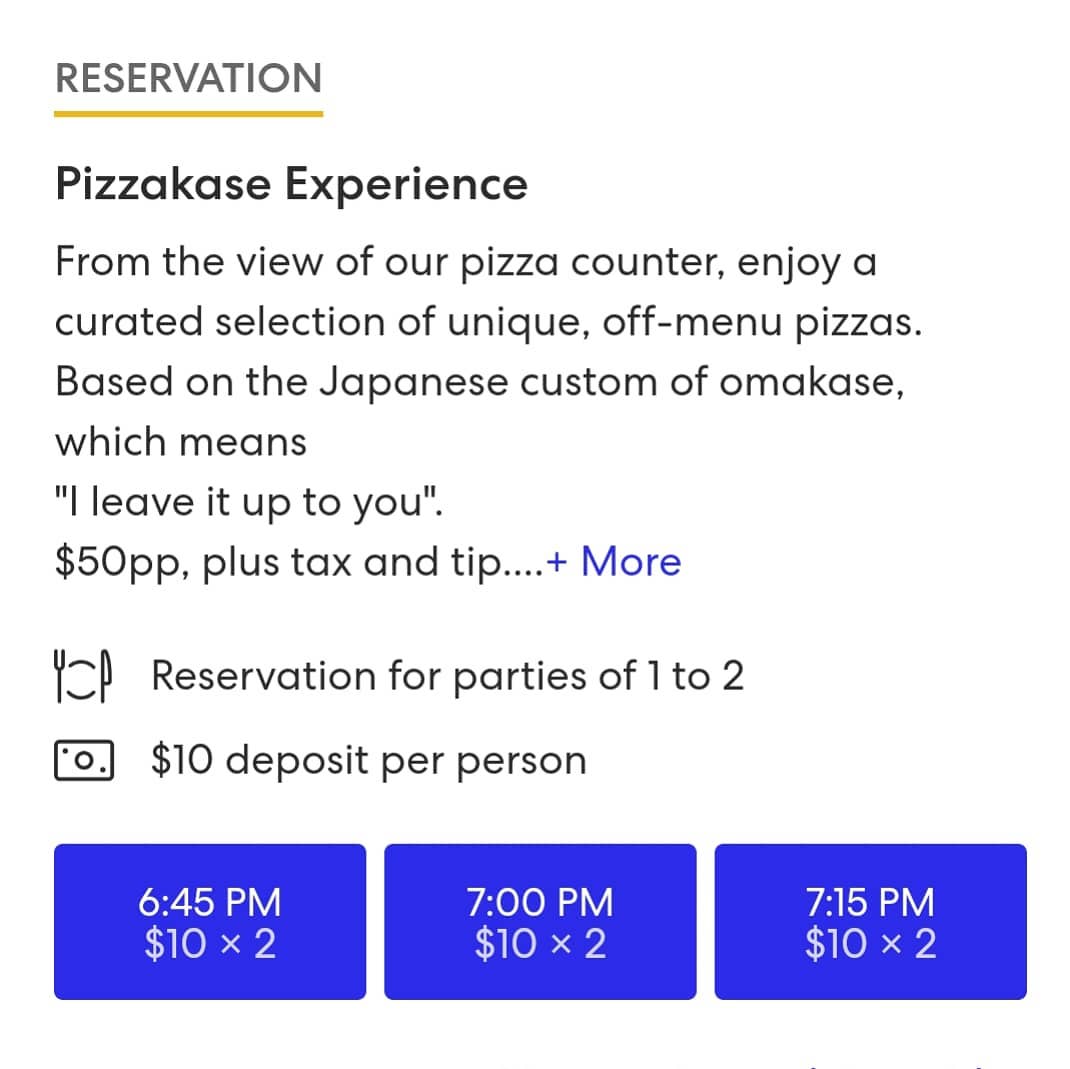Click "Reservation for parties of 1 to 2" text
The height and width of the screenshot is (1069, 1070).
[447, 677]
